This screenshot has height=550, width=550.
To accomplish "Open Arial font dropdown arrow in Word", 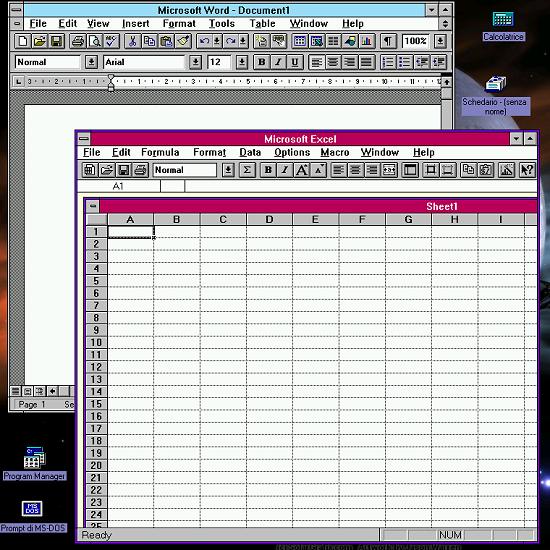I will [195, 62].
